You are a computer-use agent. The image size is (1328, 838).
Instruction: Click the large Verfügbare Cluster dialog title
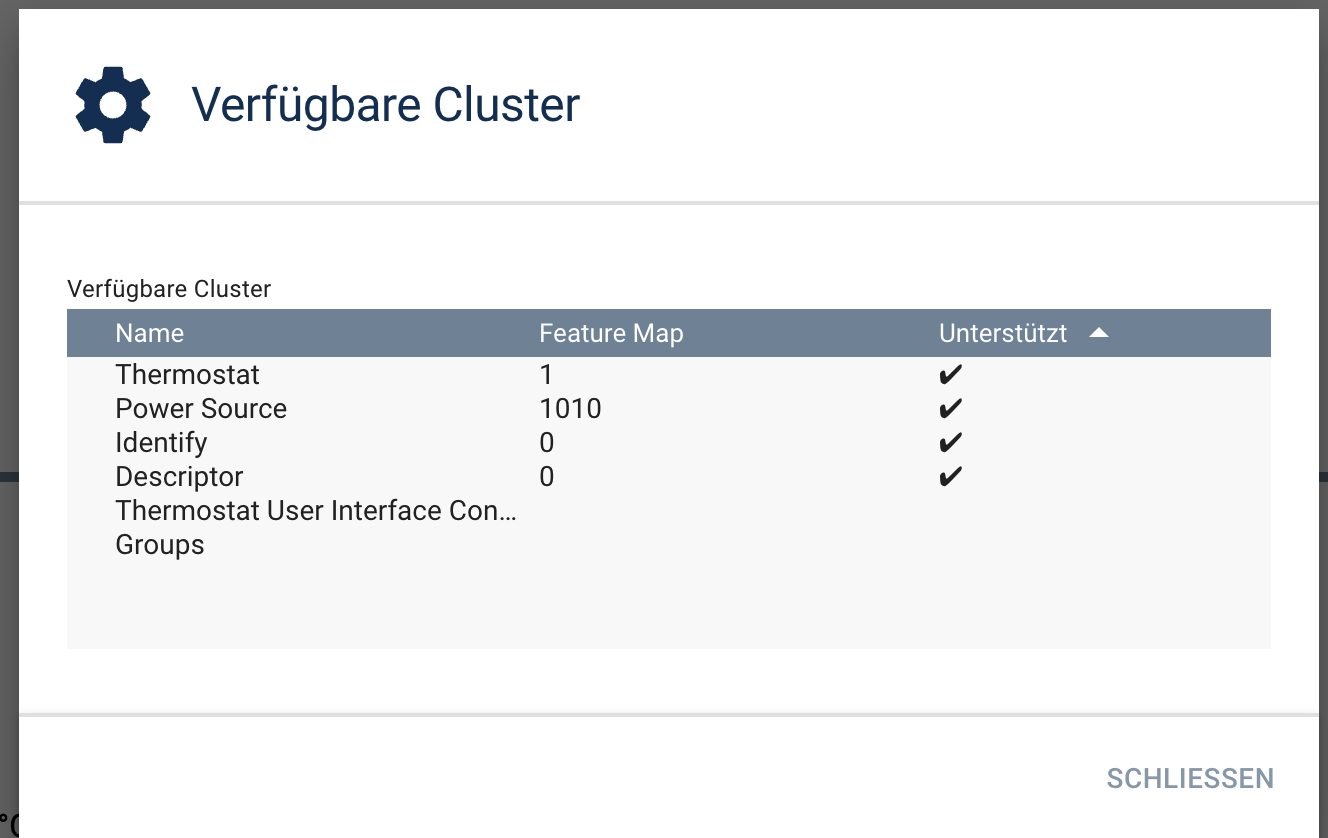click(x=385, y=105)
